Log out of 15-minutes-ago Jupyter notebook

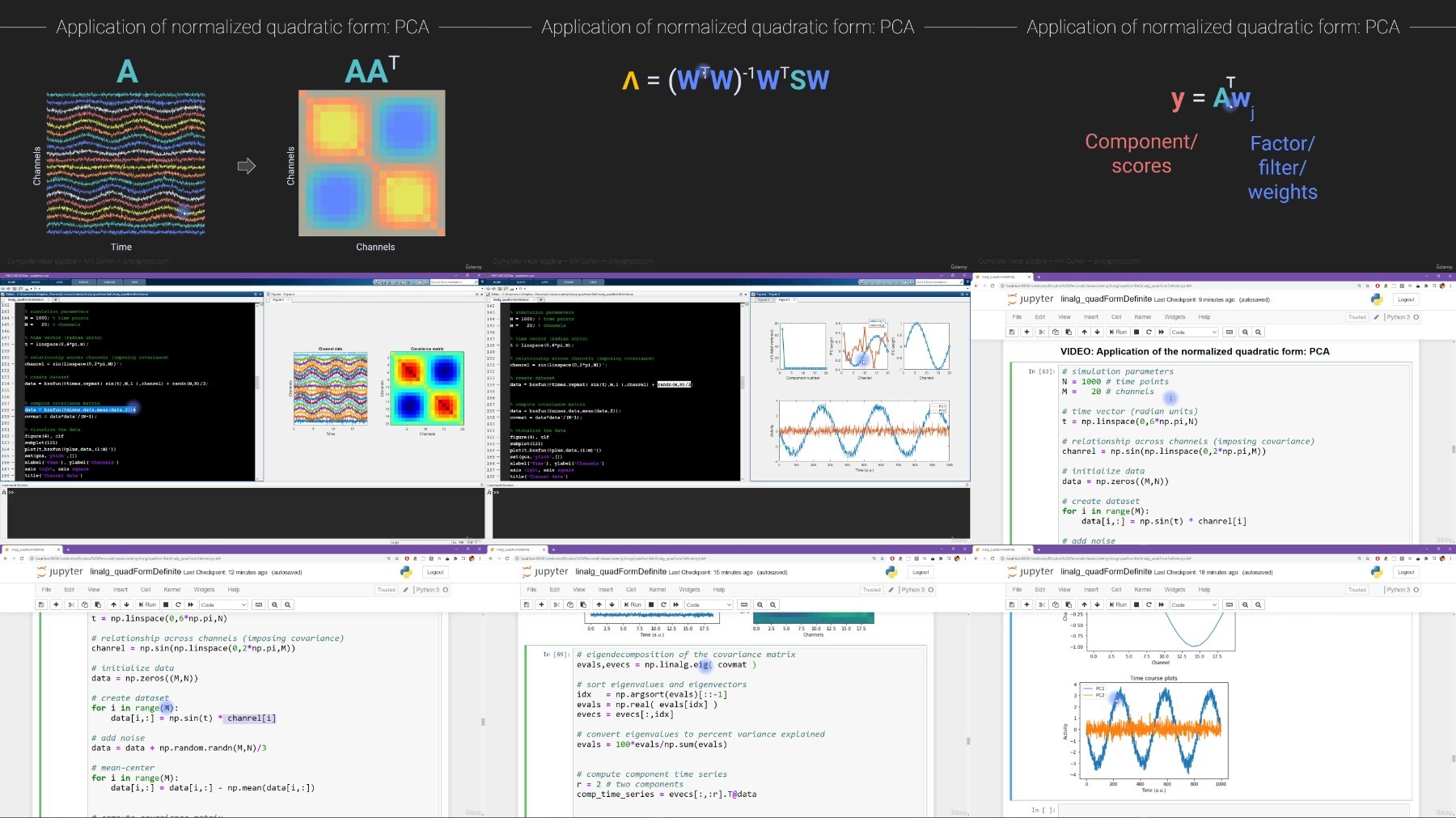click(x=921, y=572)
